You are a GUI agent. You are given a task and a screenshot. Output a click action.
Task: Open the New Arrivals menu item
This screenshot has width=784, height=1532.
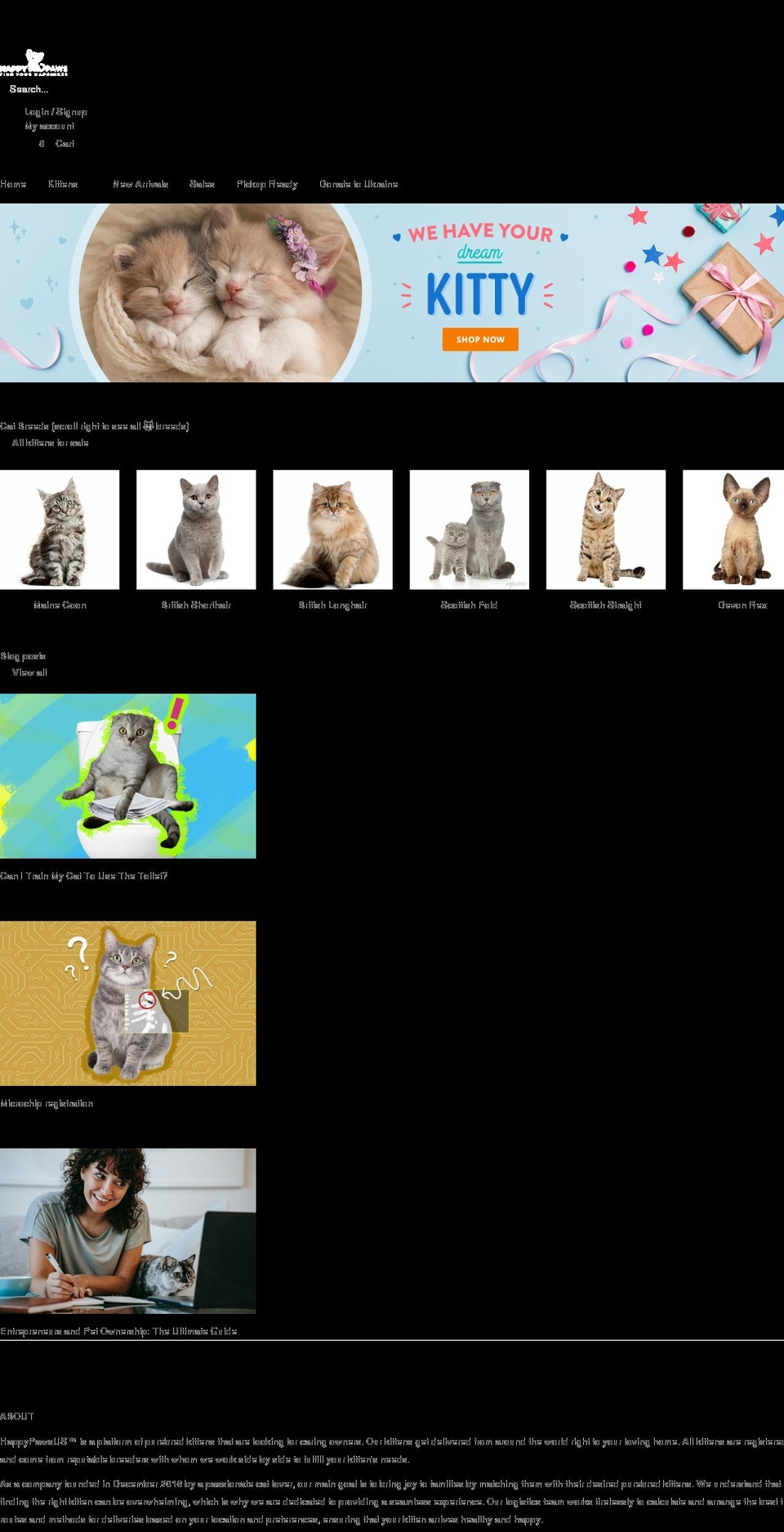[x=140, y=185]
